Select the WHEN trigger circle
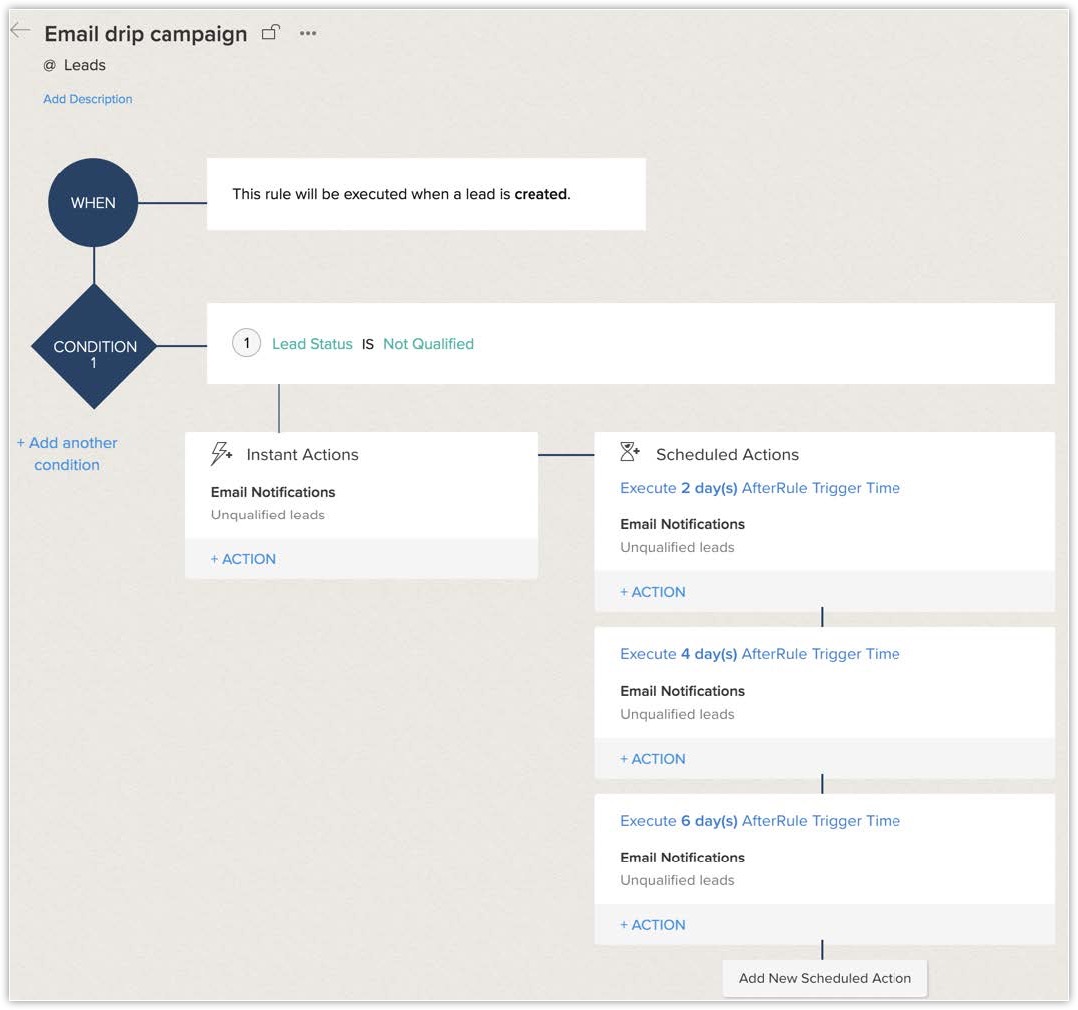Viewport: 1078px width, 1010px height. coord(93,203)
